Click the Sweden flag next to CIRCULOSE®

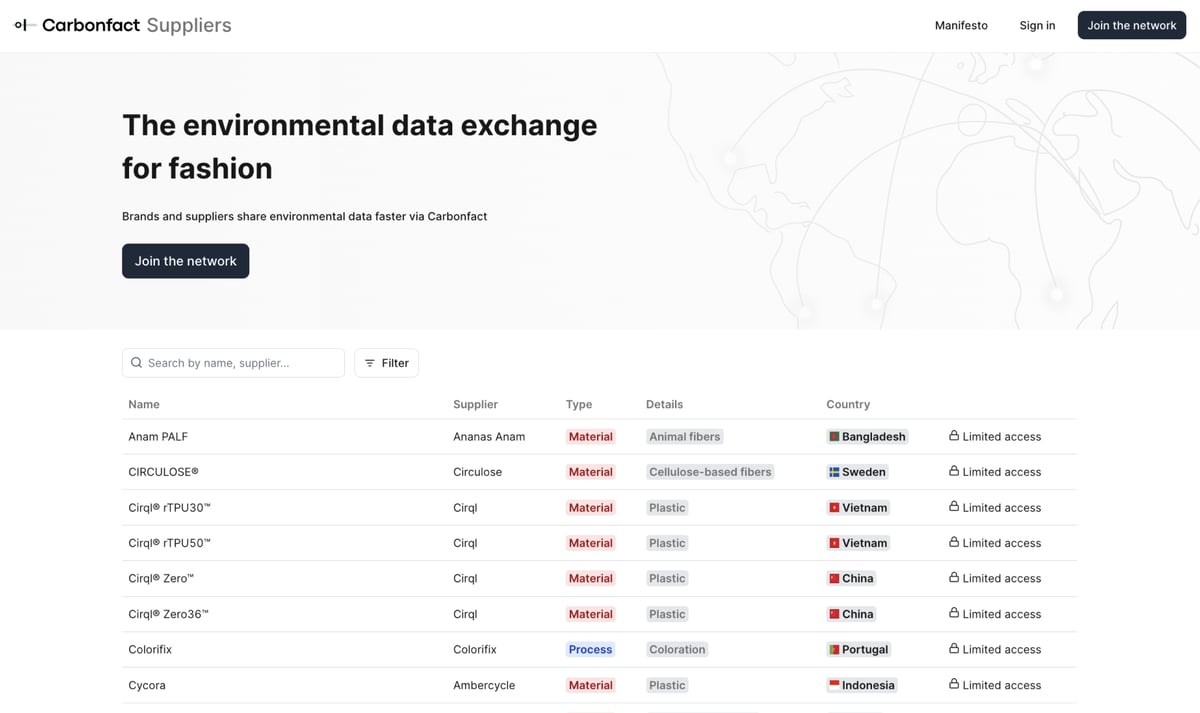tap(835, 471)
